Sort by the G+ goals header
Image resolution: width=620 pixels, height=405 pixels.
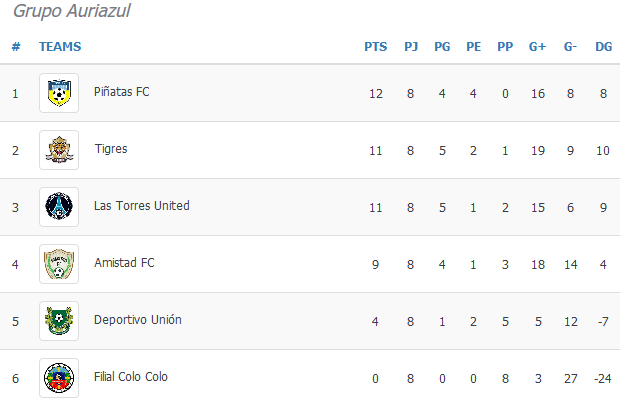point(537,47)
